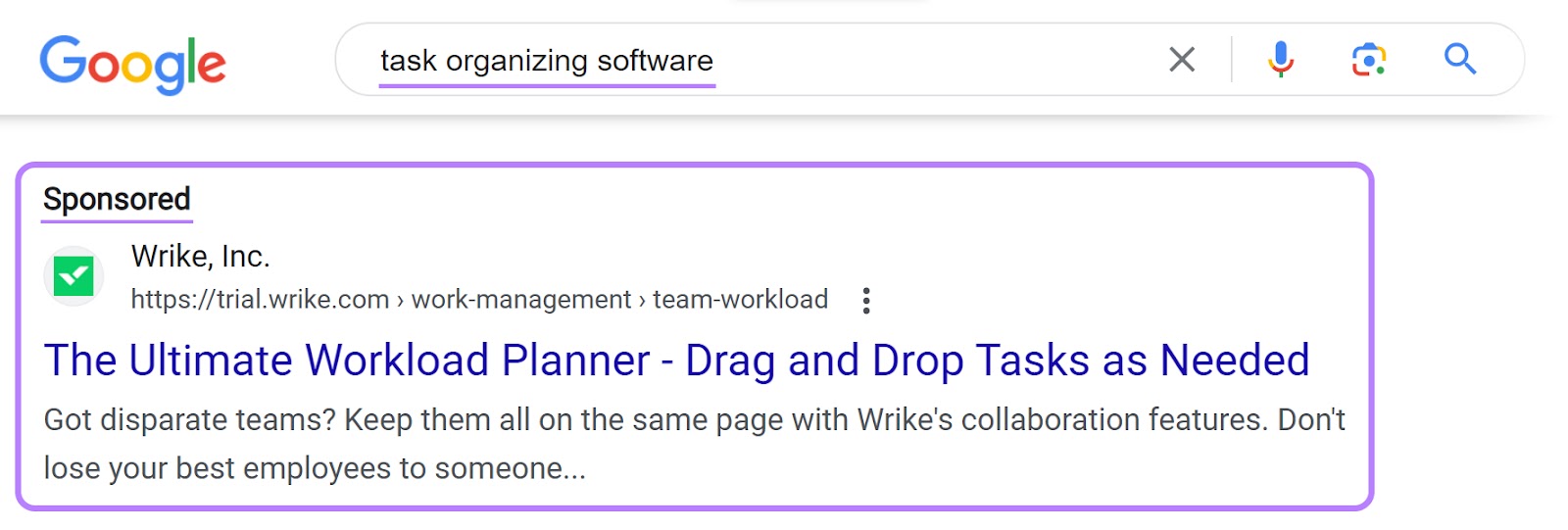Click the Google logo
The height and width of the screenshot is (530, 1568).
(132, 64)
